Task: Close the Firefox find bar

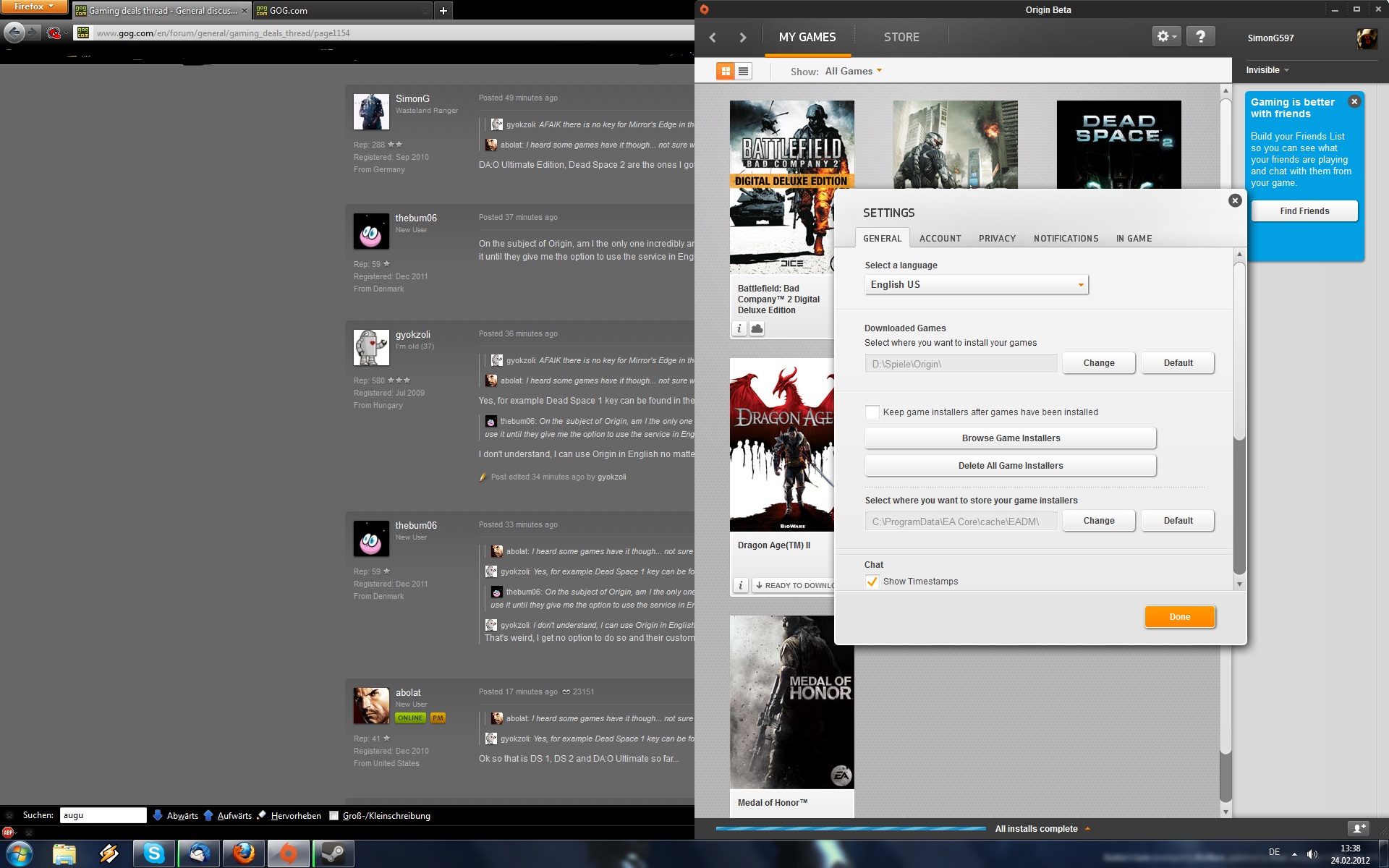Action: pyautogui.click(x=9, y=815)
